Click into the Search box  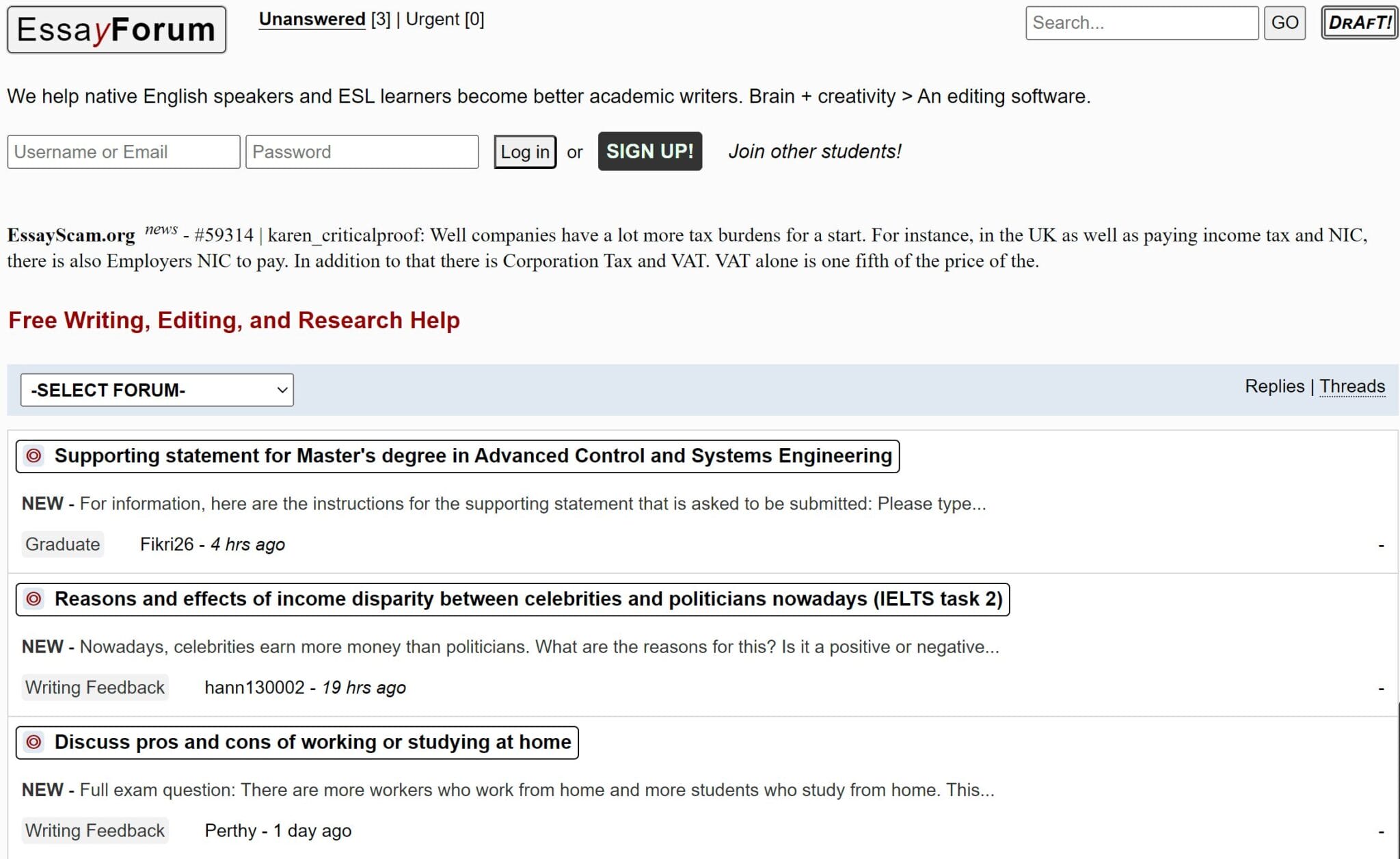click(x=1141, y=23)
